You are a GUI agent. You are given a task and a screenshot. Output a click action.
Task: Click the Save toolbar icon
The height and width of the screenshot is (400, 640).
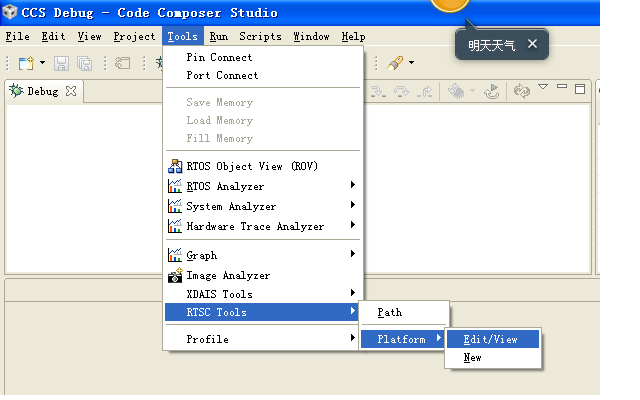[x=61, y=63]
